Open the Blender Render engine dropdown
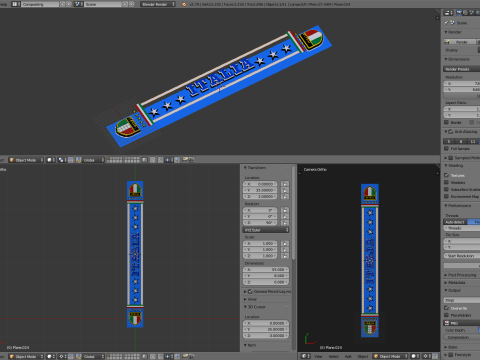 click(x=158, y=4)
